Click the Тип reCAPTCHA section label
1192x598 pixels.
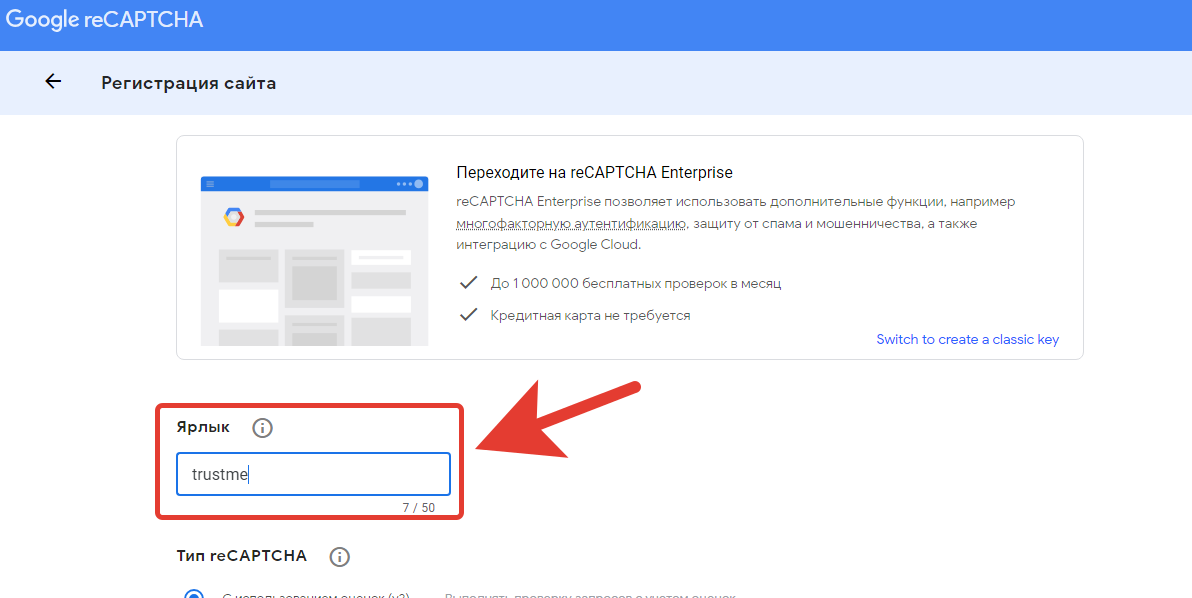(x=242, y=556)
